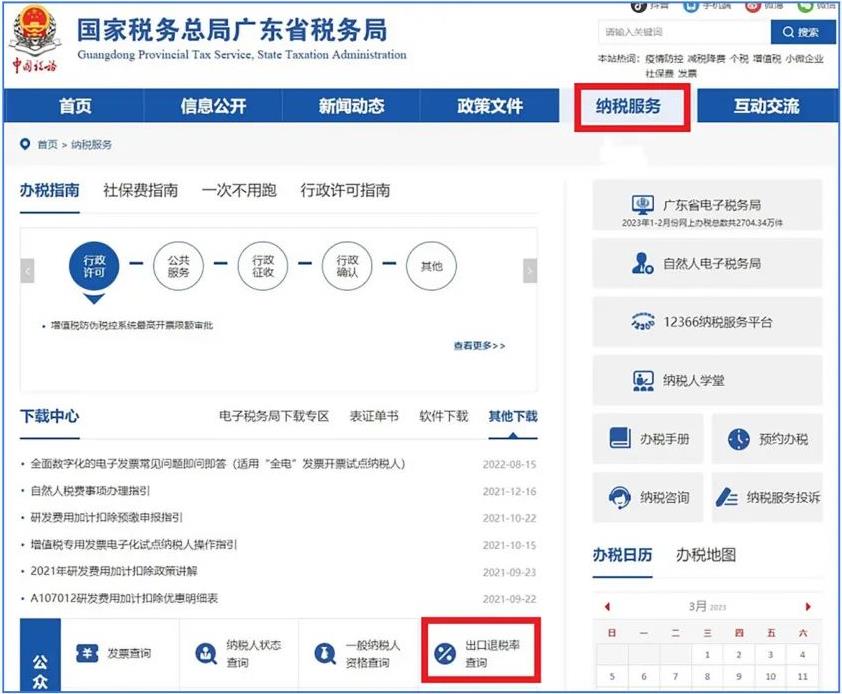Select the 办税日历 tab

coord(622,555)
